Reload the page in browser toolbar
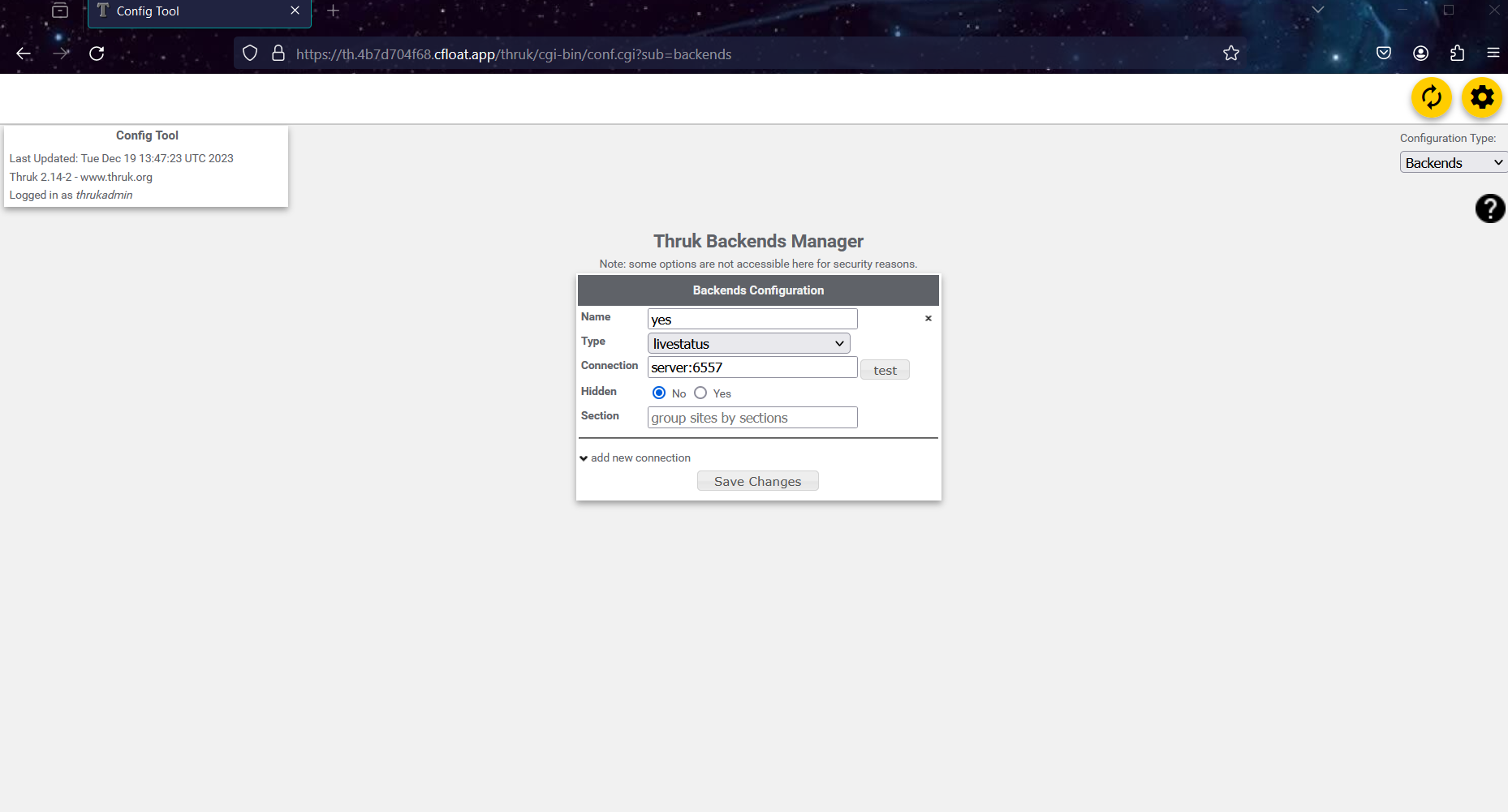This screenshot has width=1508, height=812. 97,54
